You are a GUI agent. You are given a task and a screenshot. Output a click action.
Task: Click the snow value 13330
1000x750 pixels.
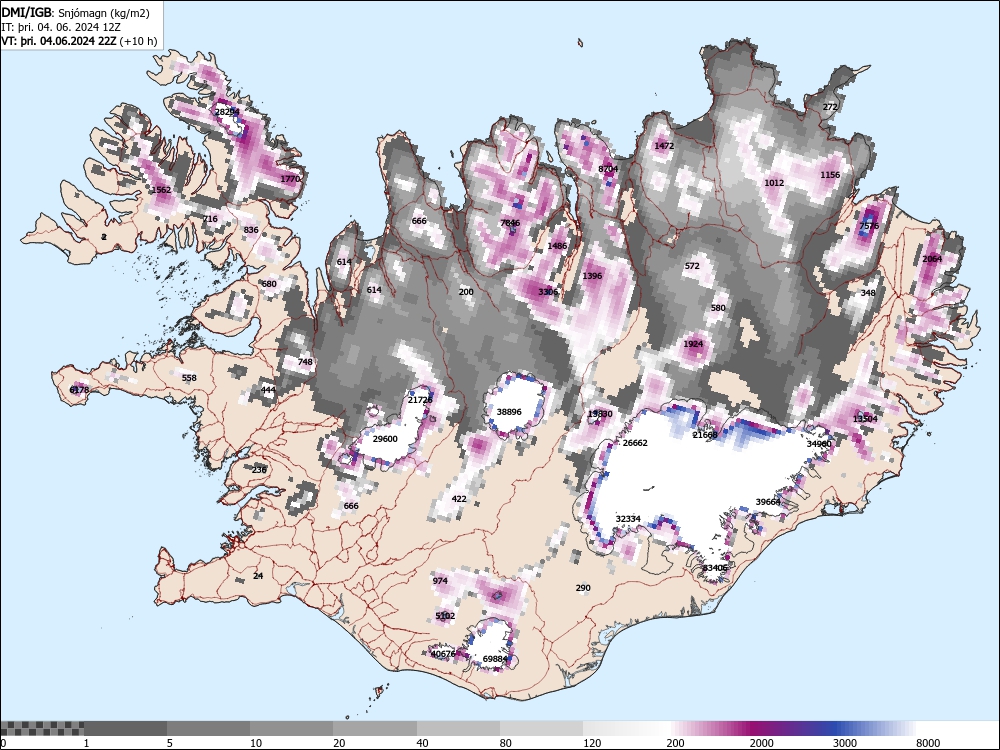coord(600,415)
